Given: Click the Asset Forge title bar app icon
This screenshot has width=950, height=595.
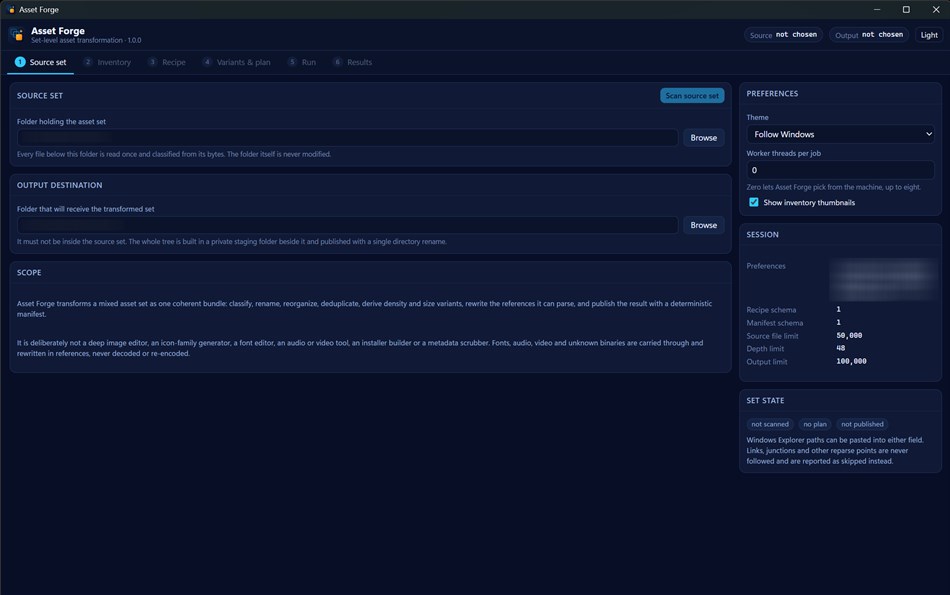Looking at the screenshot, I should pos(11,10).
